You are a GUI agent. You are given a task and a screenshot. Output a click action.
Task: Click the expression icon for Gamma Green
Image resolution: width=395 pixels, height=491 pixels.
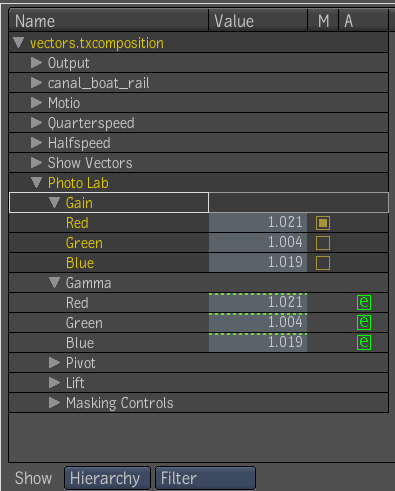tap(364, 322)
